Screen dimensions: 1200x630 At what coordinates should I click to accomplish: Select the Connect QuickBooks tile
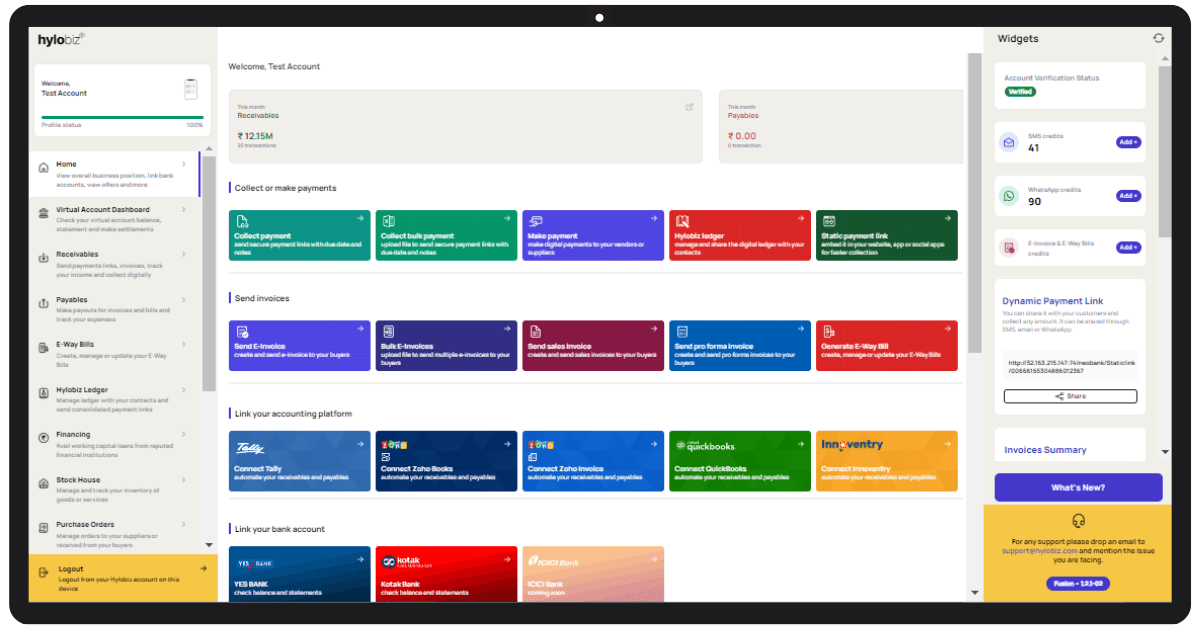coord(740,461)
